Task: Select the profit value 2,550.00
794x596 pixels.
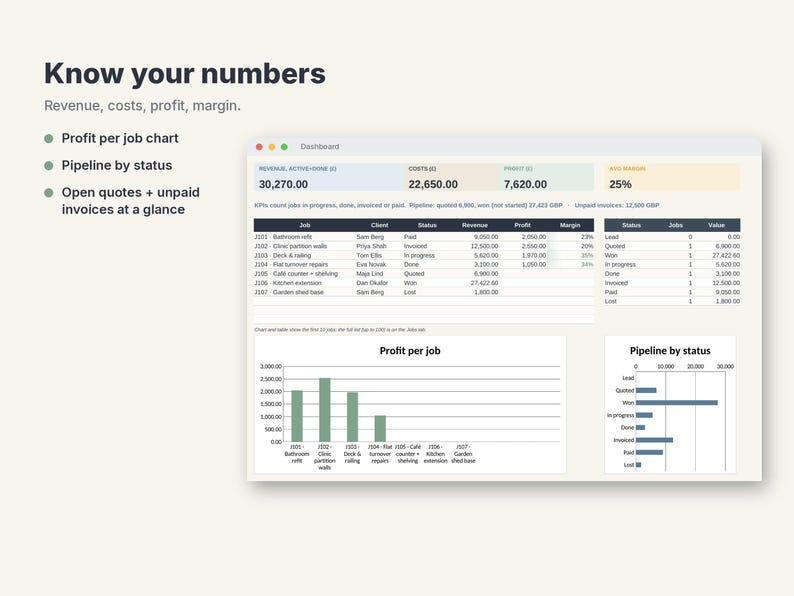Action: pyautogui.click(x=534, y=246)
